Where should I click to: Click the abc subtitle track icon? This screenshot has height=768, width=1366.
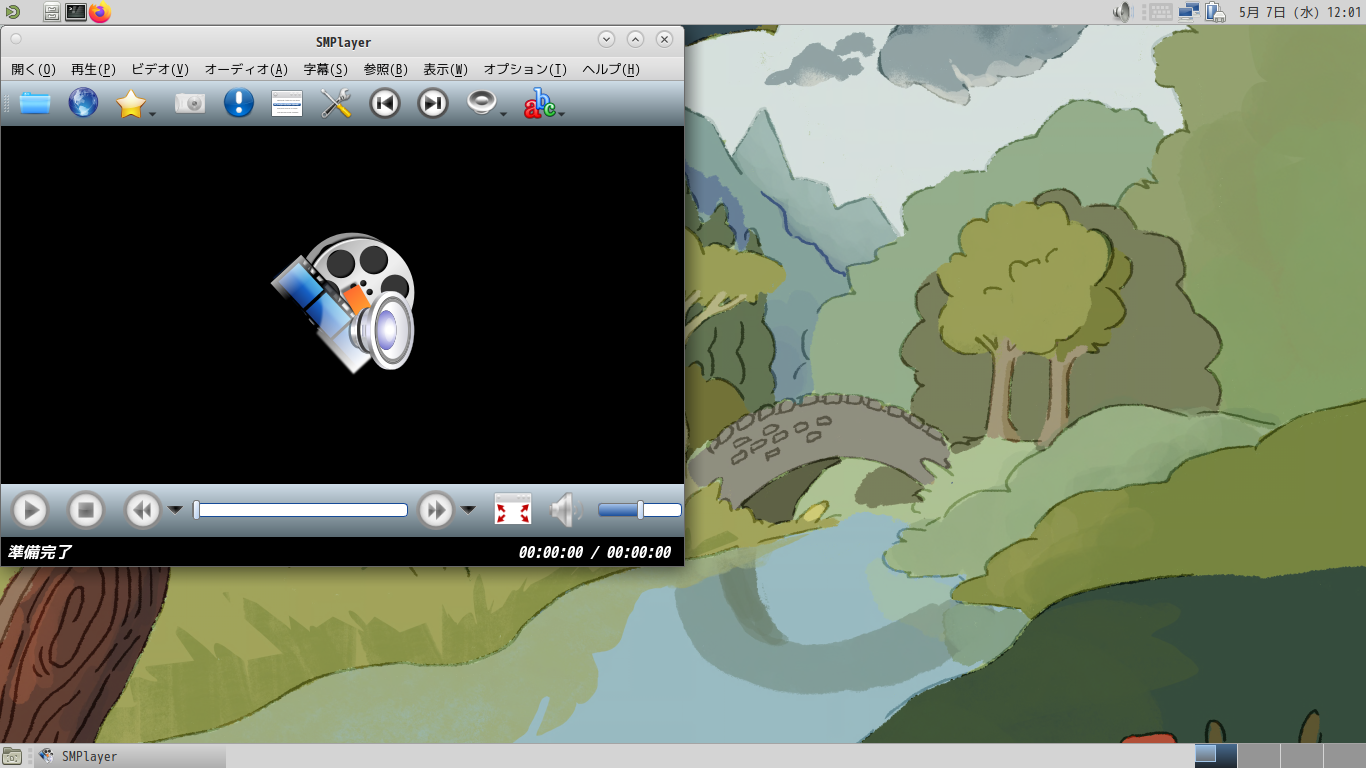[539, 103]
